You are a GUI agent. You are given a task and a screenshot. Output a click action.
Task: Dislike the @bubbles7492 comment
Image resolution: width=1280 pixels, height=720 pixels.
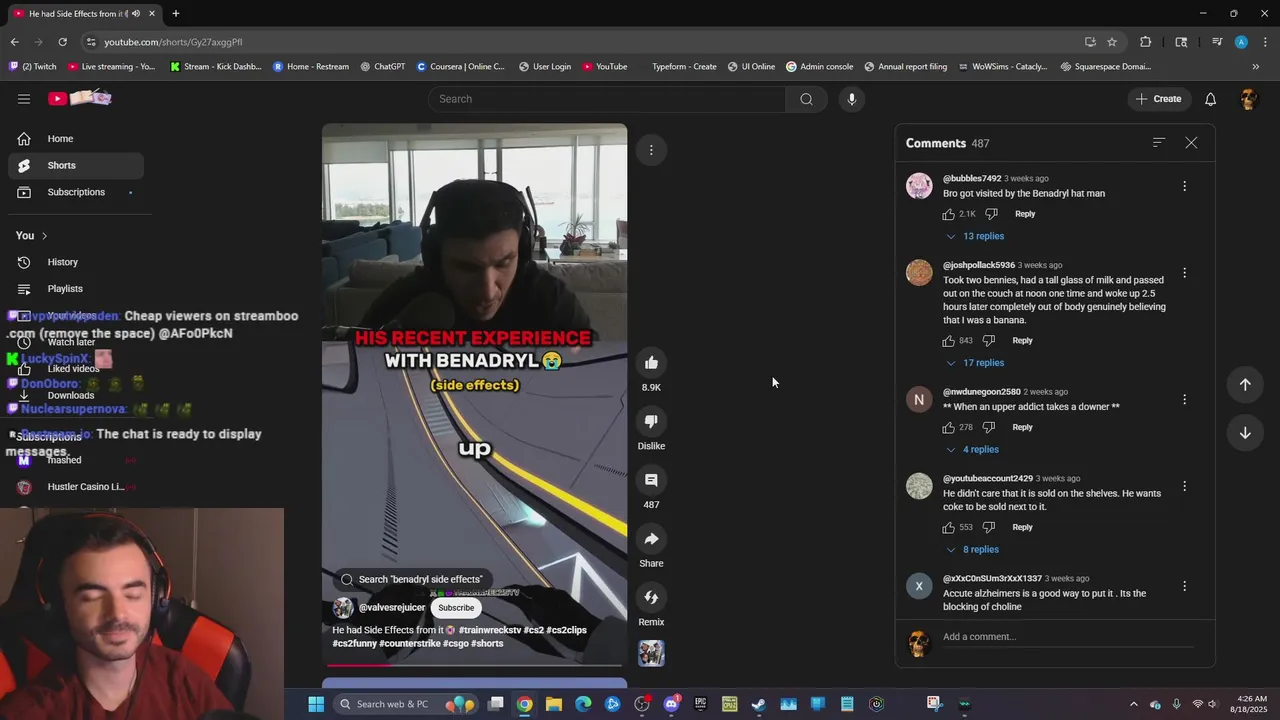coord(991,214)
